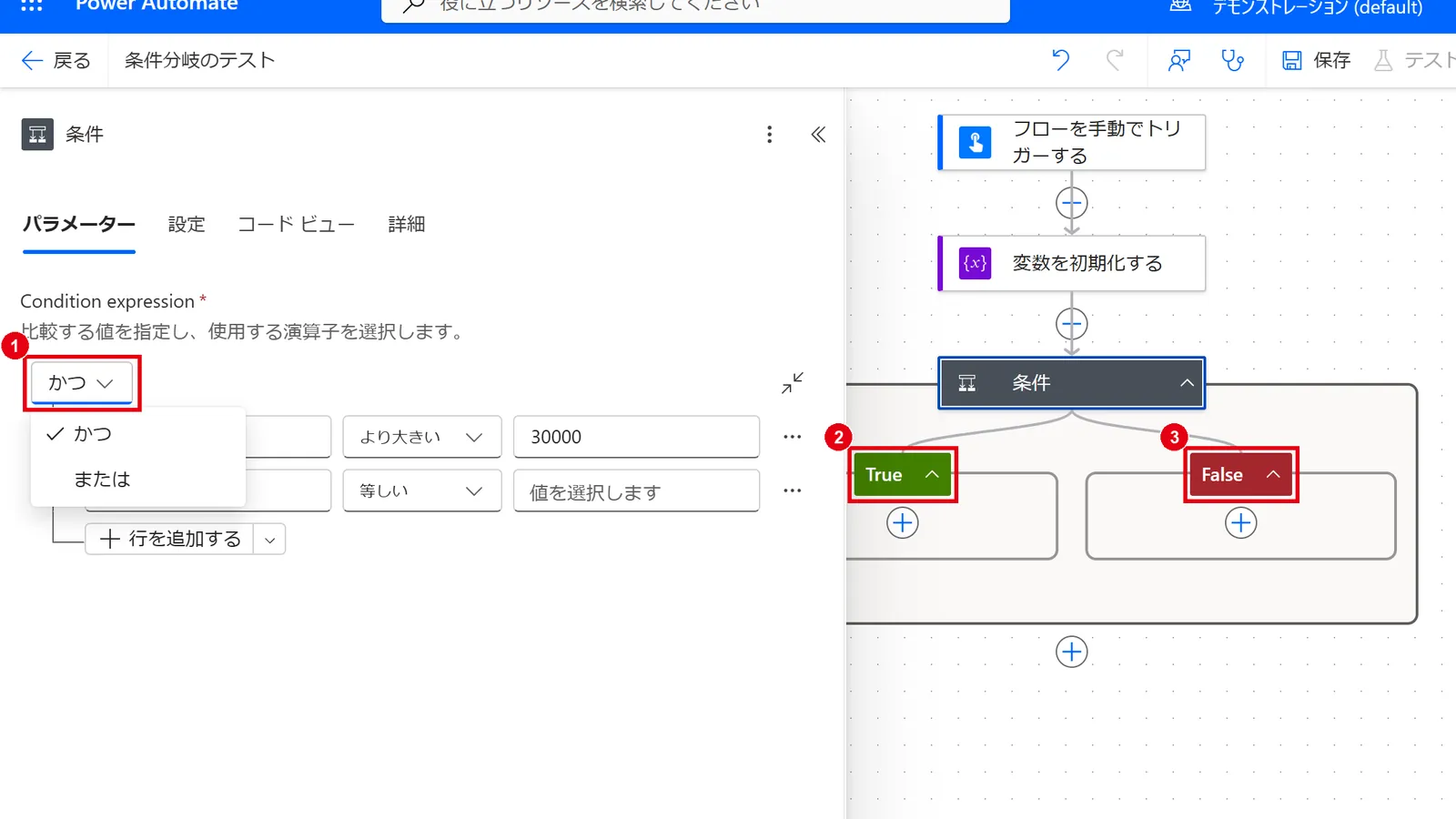The width and height of the screenshot is (1456, 819).
Task: Toggle the かつ operator dropdown
Action: 82,383
